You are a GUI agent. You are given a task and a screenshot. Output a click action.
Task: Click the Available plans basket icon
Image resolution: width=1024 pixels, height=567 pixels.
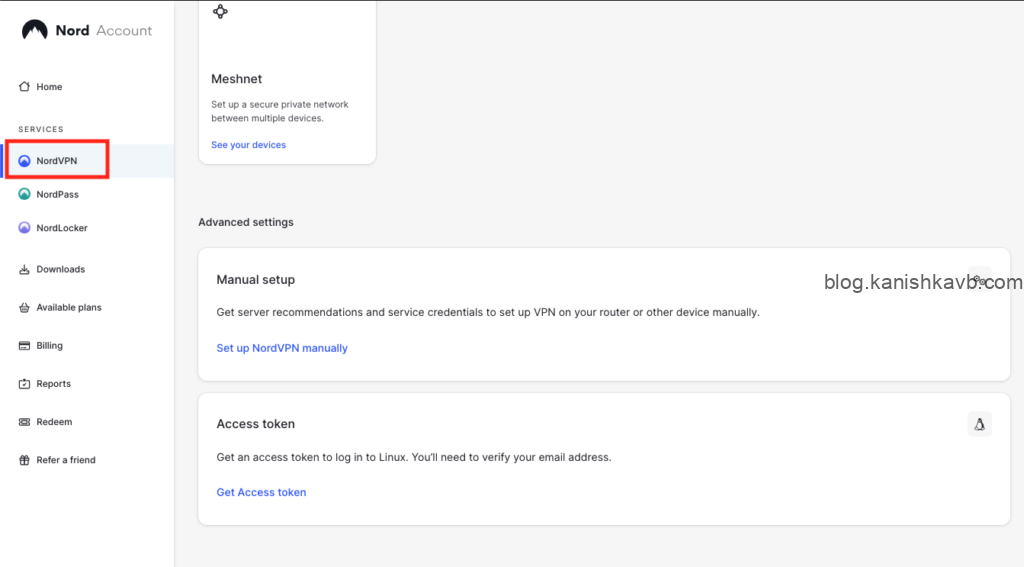[x=25, y=308]
